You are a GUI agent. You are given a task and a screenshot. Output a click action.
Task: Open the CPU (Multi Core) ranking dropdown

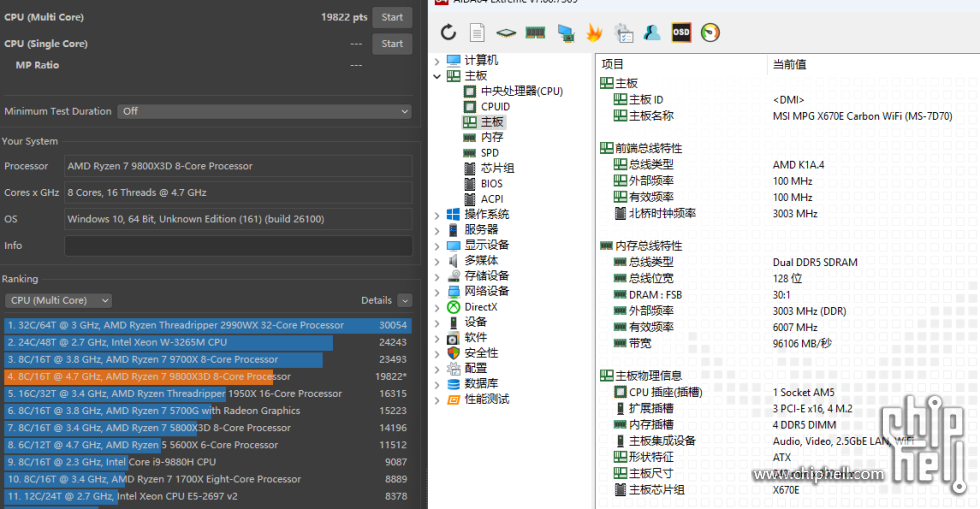point(58,301)
